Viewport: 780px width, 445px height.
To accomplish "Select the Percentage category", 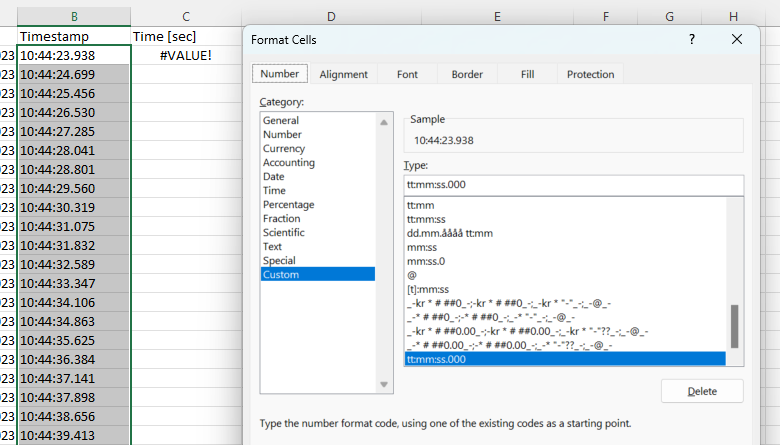I will point(318,204).
